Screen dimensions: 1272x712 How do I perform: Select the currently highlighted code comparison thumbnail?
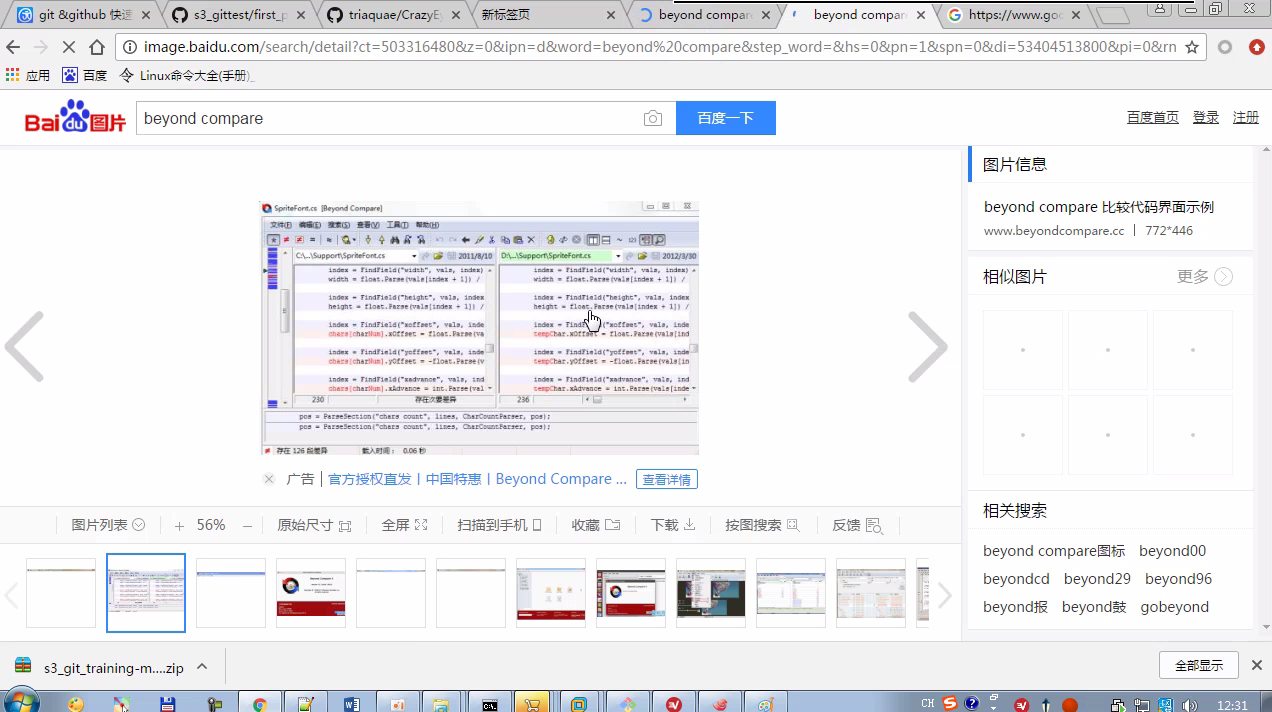[146, 593]
